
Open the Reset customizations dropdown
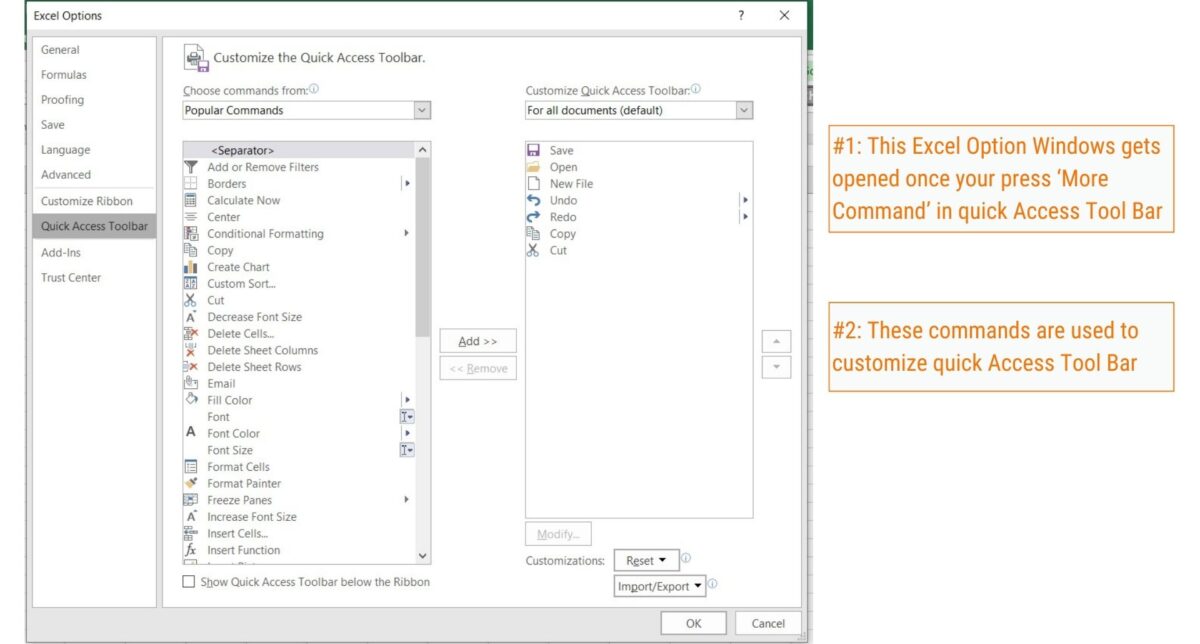click(x=646, y=560)
